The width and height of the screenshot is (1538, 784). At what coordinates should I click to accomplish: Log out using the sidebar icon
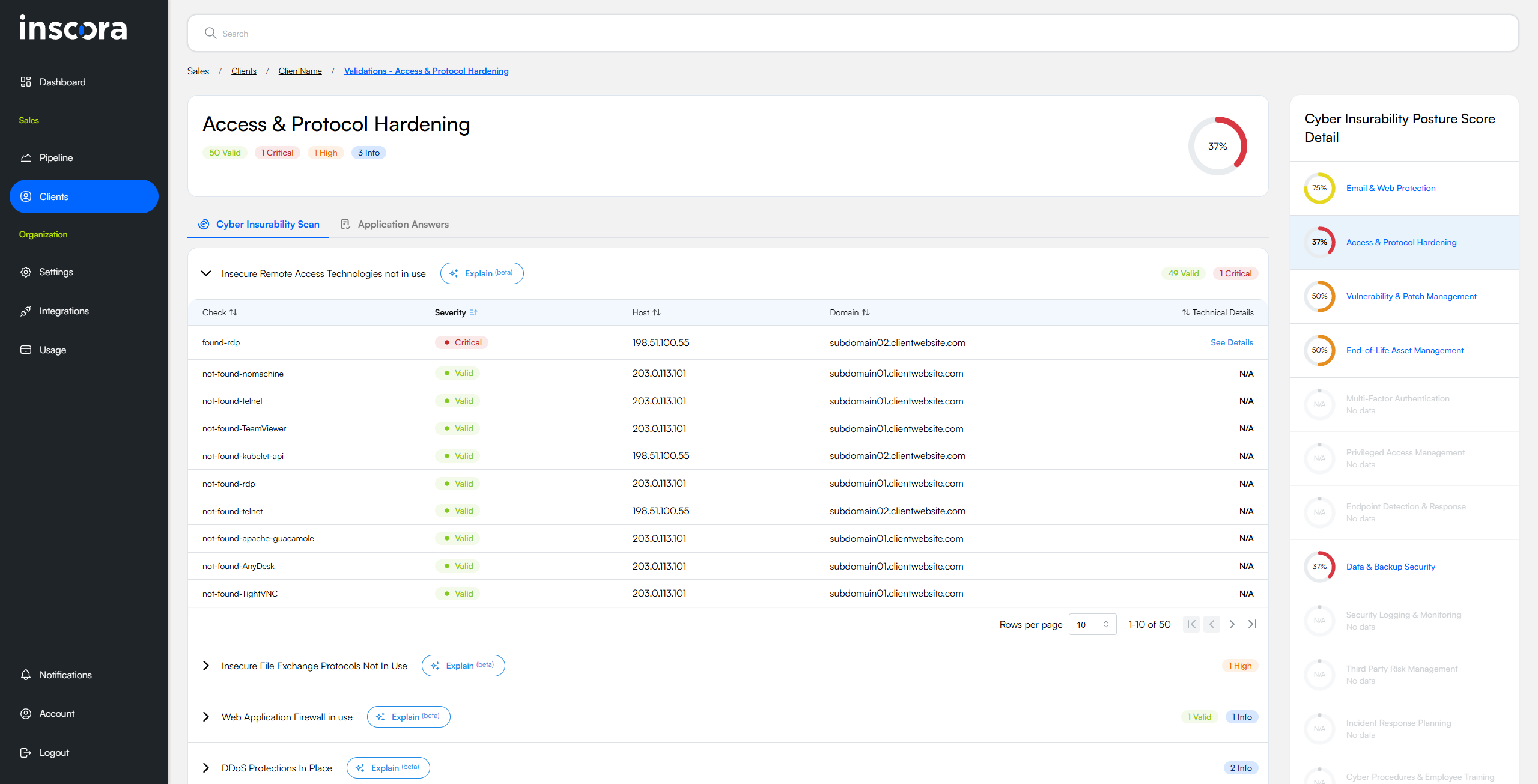54,752
